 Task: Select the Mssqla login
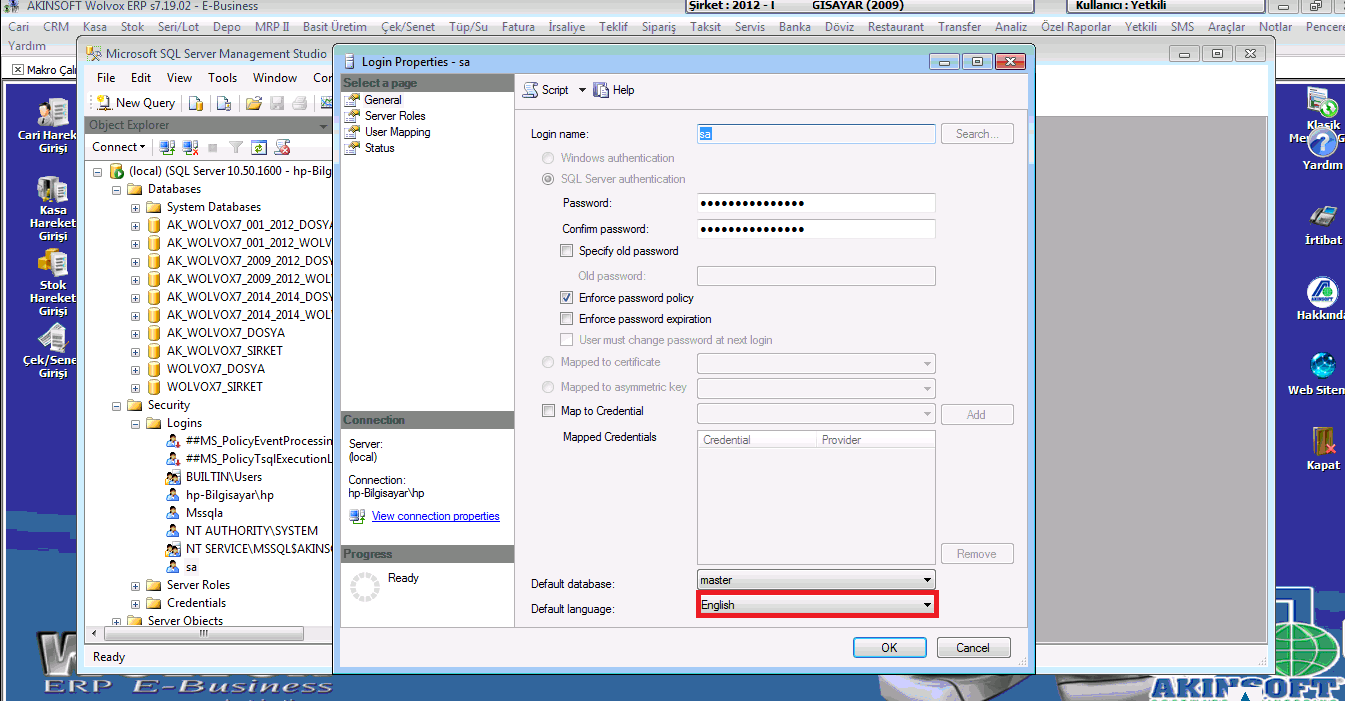(x=204, y=513)
